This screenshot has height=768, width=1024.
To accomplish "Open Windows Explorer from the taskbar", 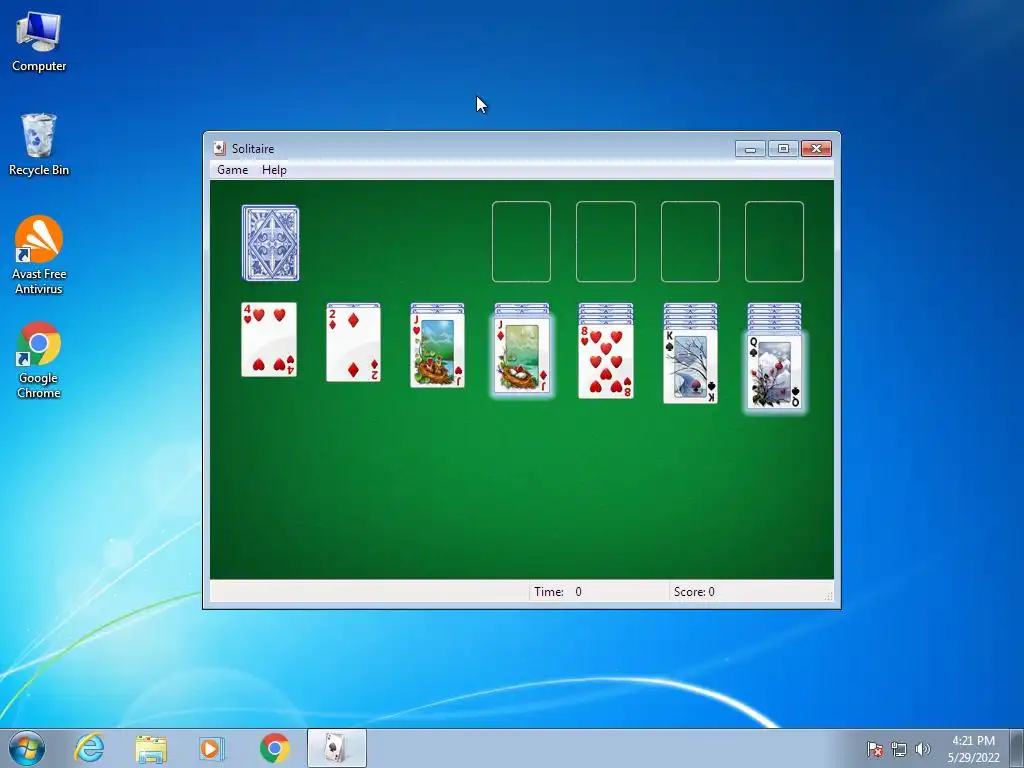I will click(x=151, y=748).
